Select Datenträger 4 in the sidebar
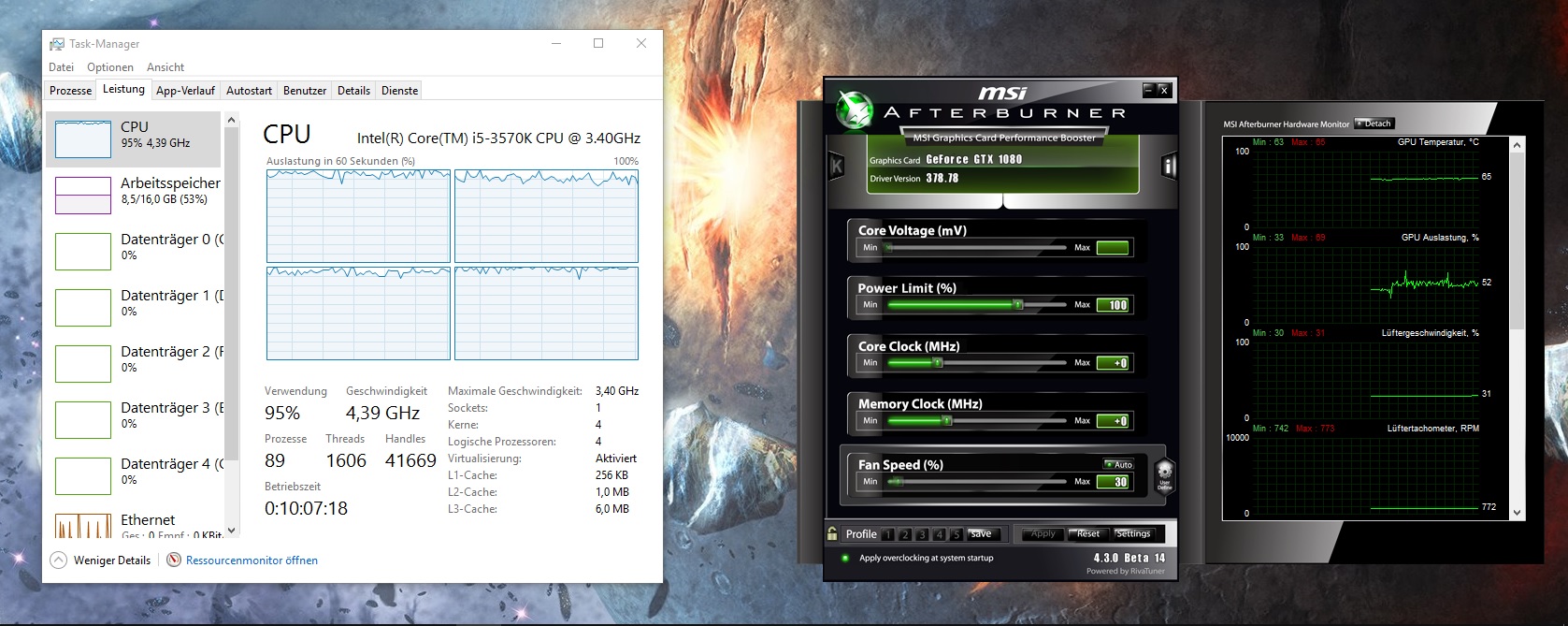1568x626 pixels. (x=134, y=475)
